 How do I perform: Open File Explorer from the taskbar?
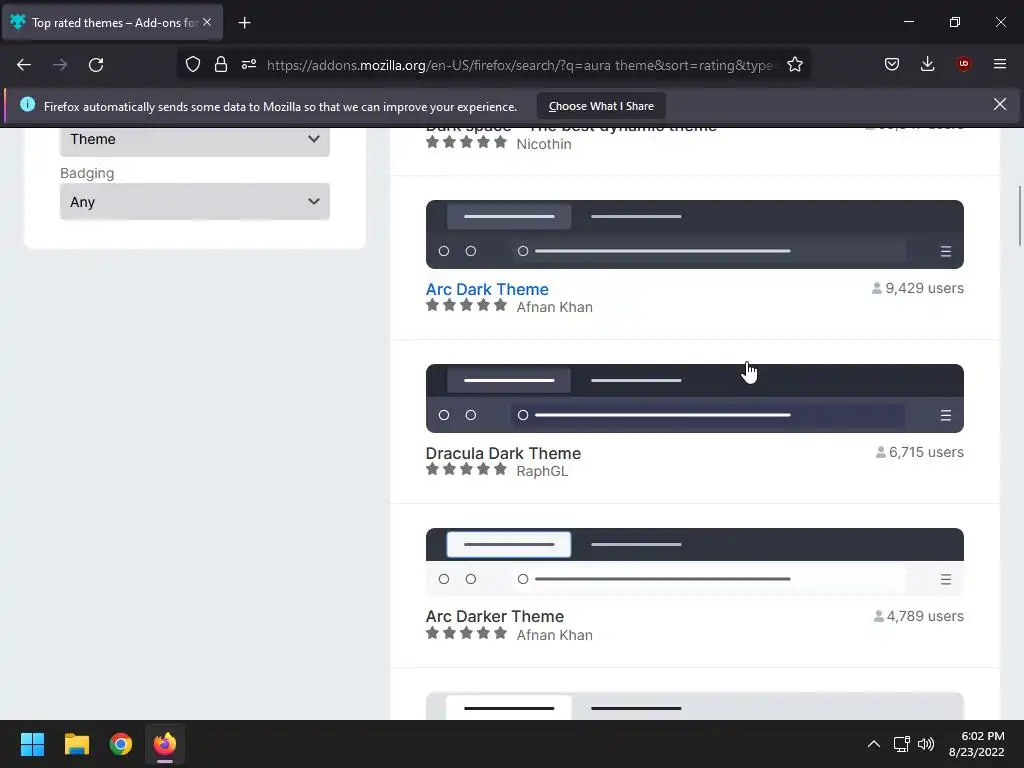point(76,744)
